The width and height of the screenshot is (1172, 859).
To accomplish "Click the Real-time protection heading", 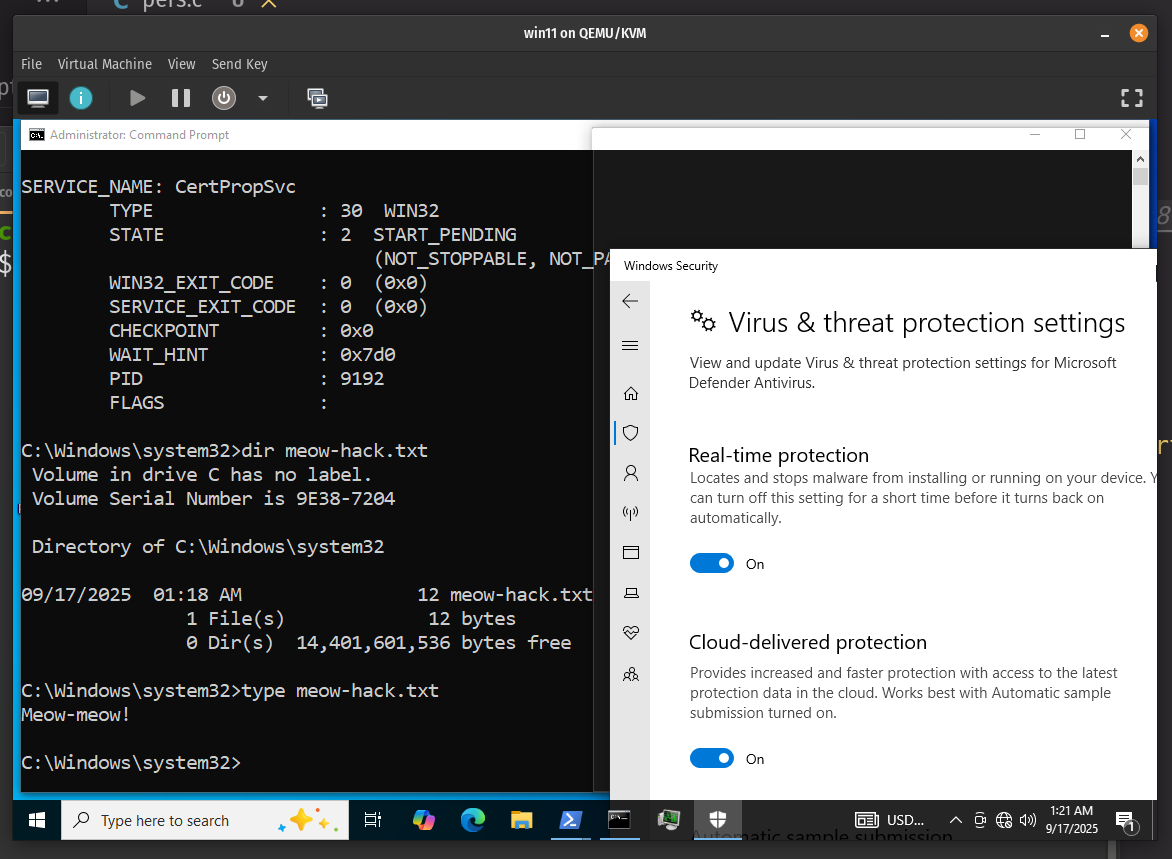I will click(778, 455).
